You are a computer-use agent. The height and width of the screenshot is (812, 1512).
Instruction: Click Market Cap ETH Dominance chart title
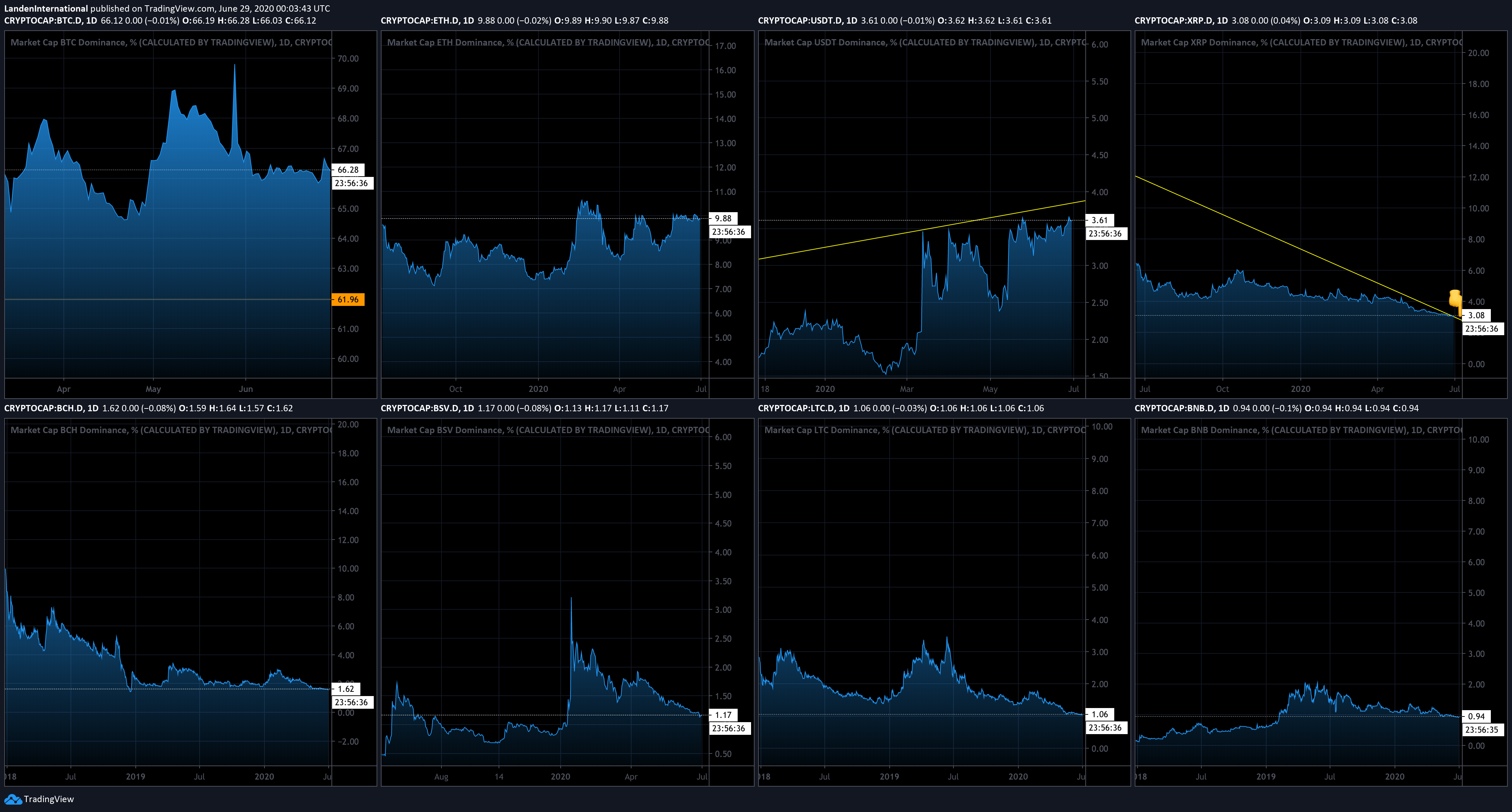(x=548, y=42)
